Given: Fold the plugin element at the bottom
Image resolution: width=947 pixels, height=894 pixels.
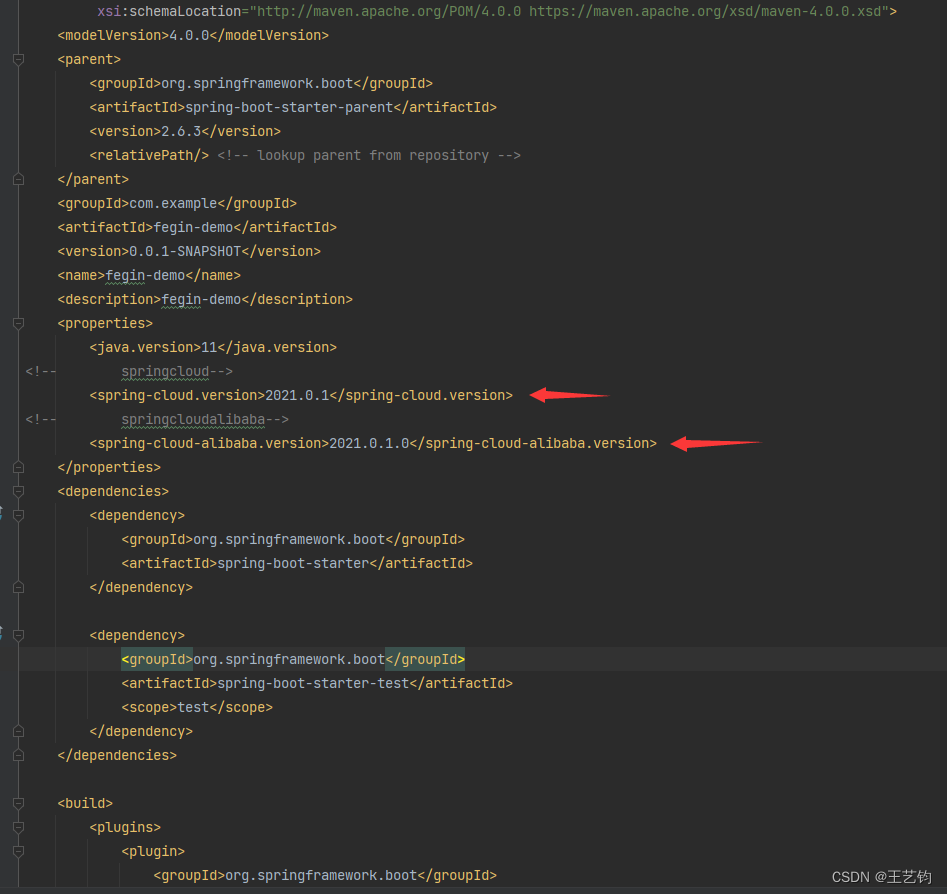Looking at the screenshot, I should [x=17, y=851].
